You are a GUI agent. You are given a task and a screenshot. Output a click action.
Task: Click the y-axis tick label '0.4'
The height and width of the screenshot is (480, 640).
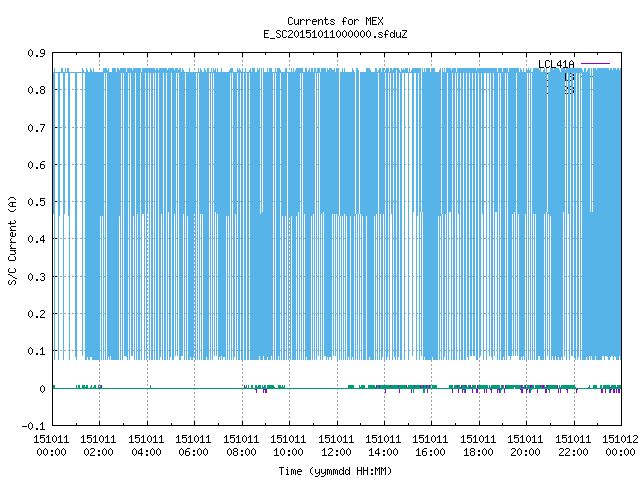point(36,239)
